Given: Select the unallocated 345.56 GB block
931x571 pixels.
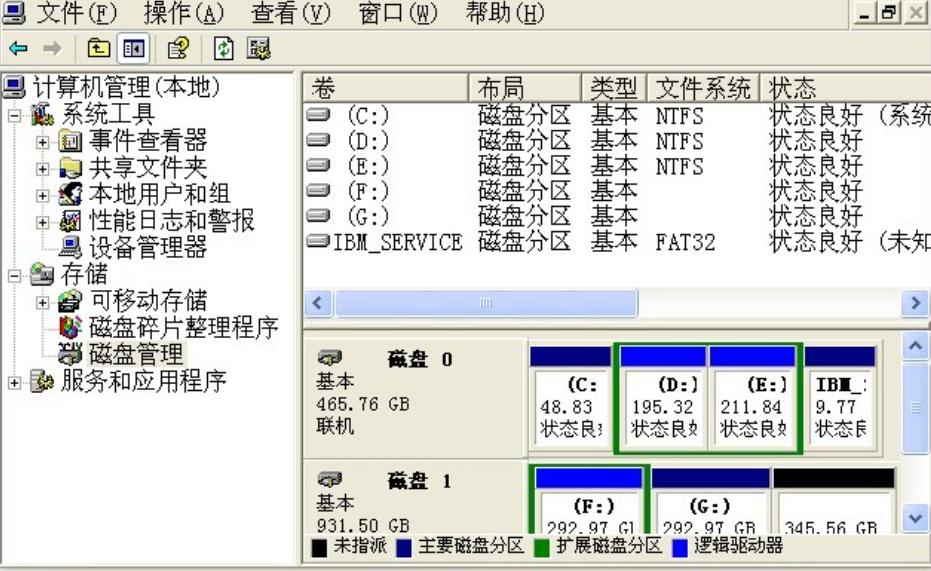Looking at the screenshot, I should (x=834, y=500).
